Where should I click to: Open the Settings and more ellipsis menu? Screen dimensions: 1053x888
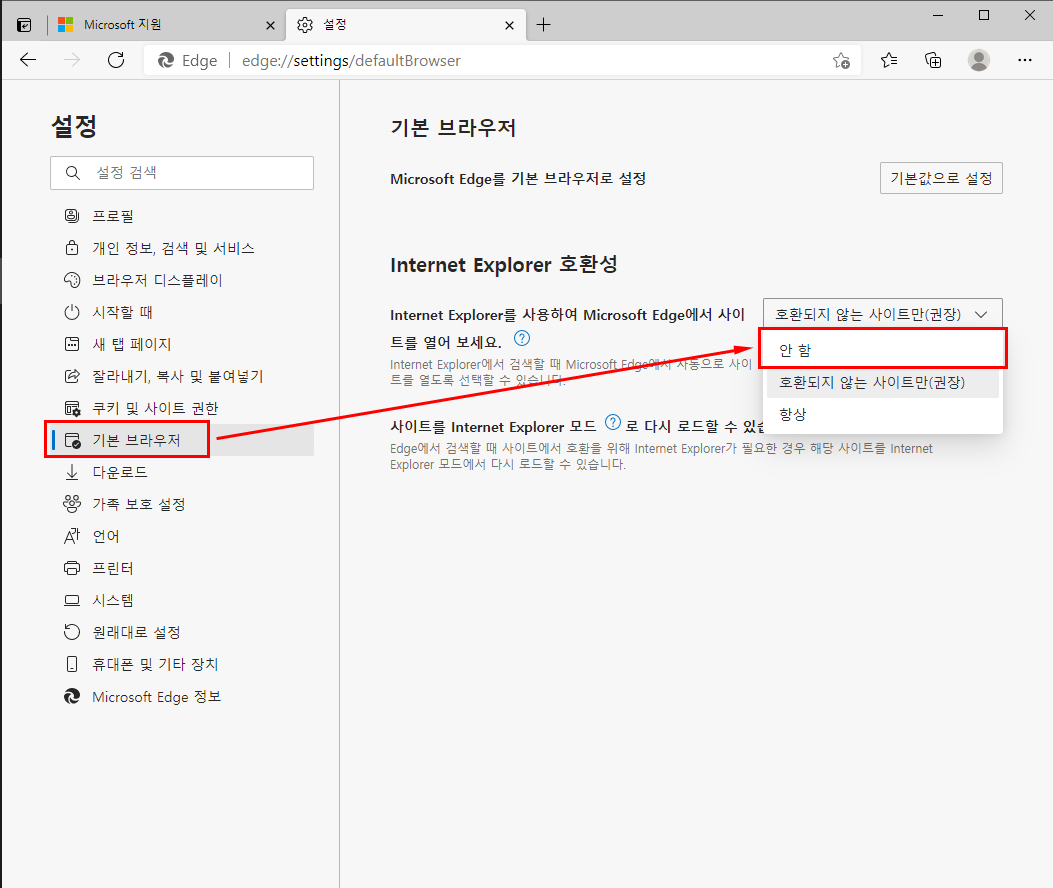1024,60
